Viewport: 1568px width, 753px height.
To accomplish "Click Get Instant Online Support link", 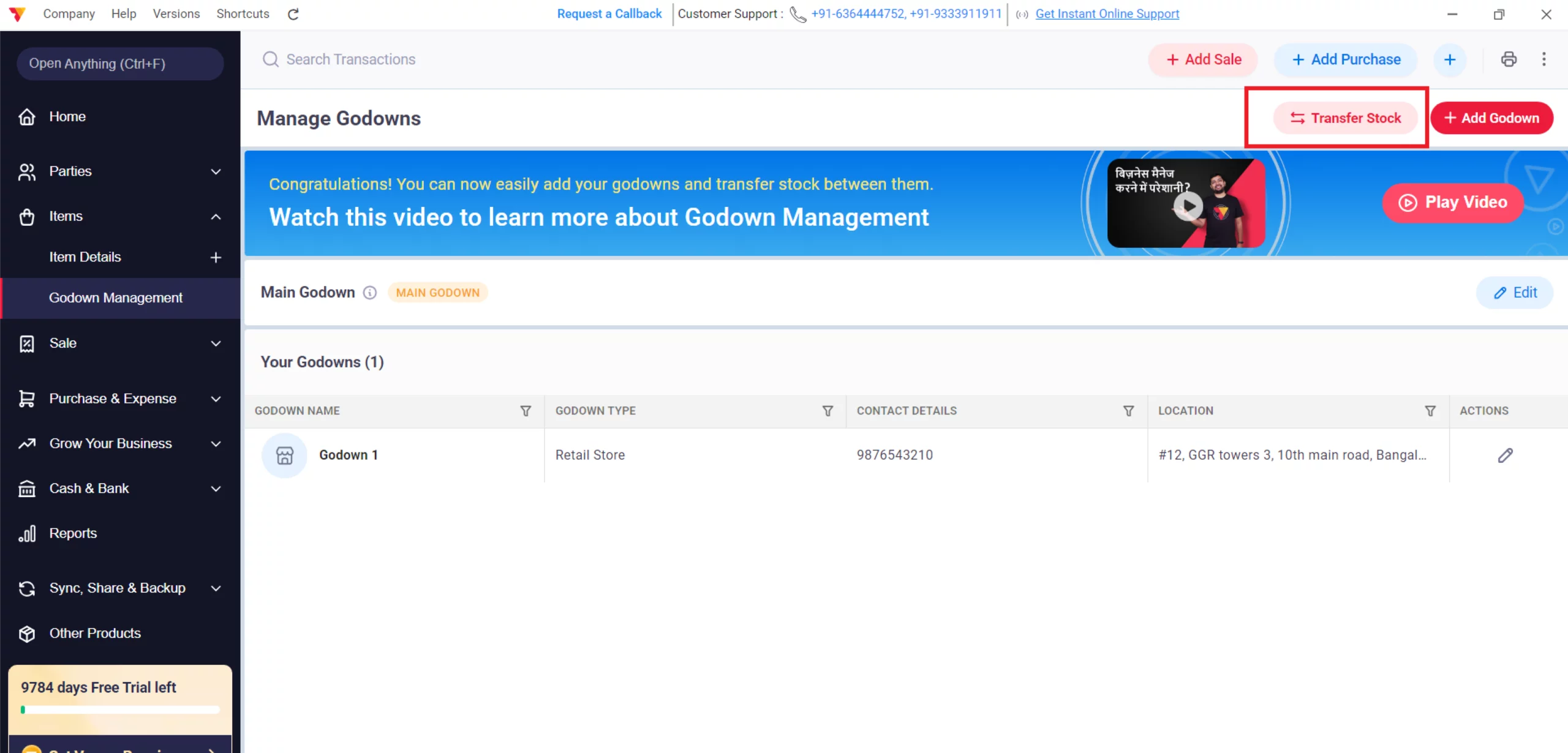I will [x=1107, y=14].
